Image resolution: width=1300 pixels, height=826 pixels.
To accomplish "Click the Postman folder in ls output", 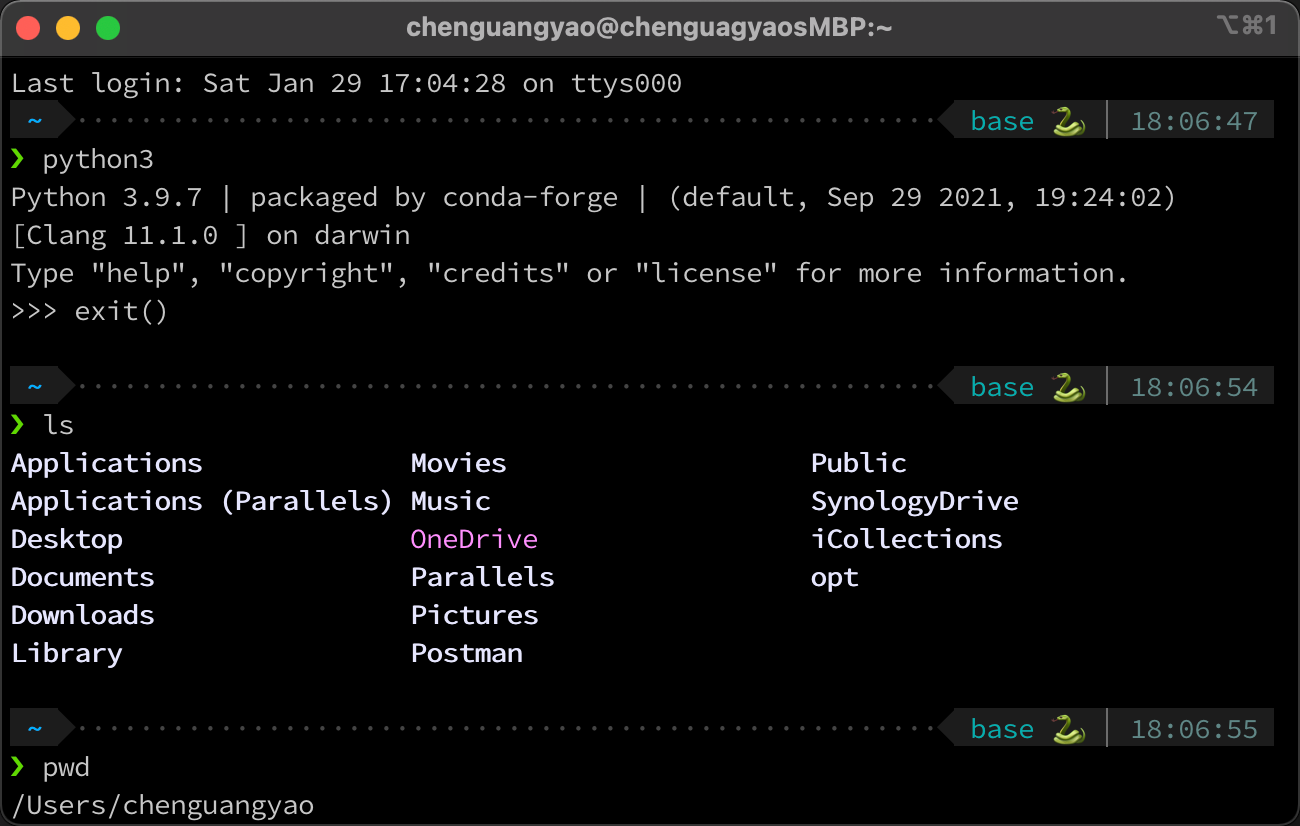I will point(466,653).
